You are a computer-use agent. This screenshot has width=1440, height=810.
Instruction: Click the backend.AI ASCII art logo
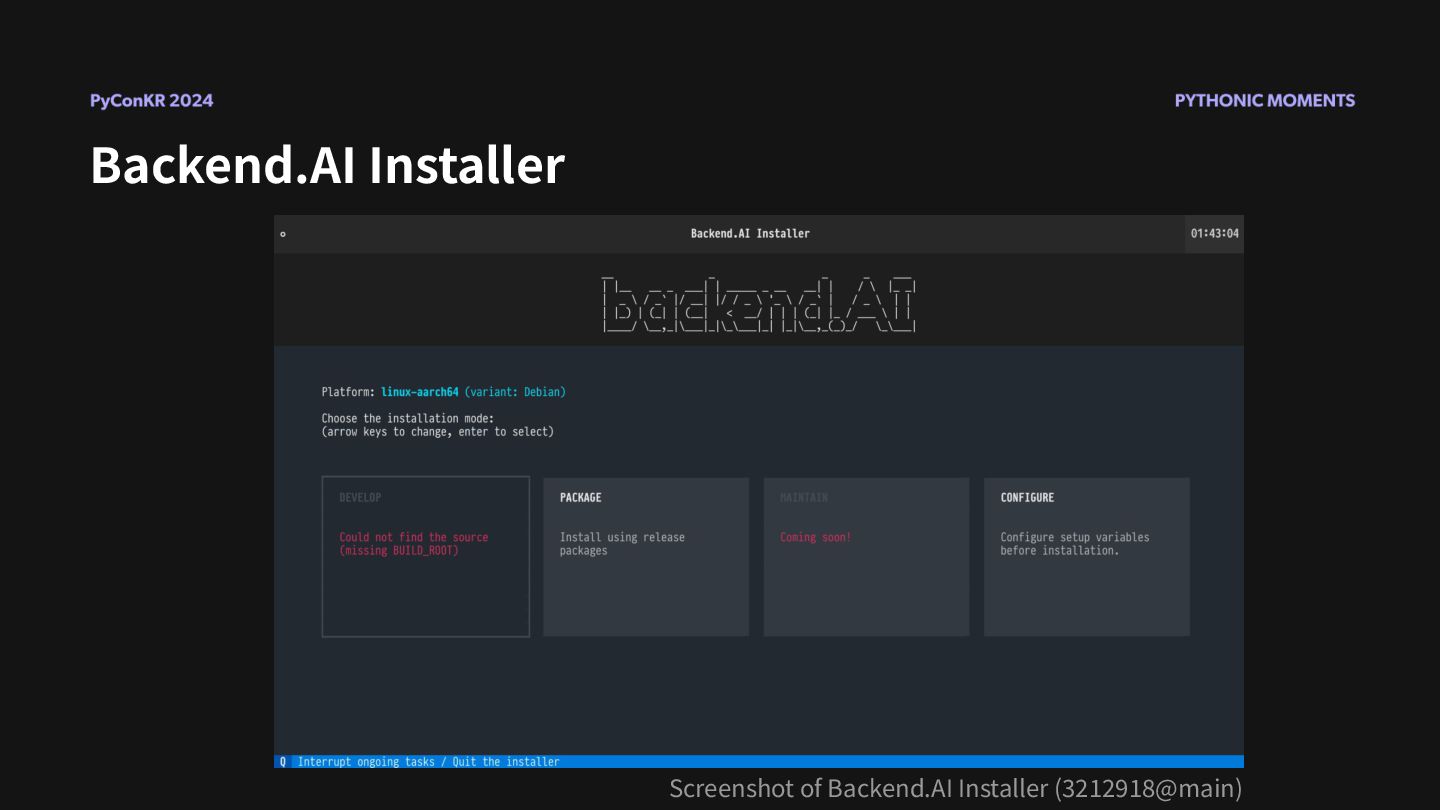tap(759, 303)
